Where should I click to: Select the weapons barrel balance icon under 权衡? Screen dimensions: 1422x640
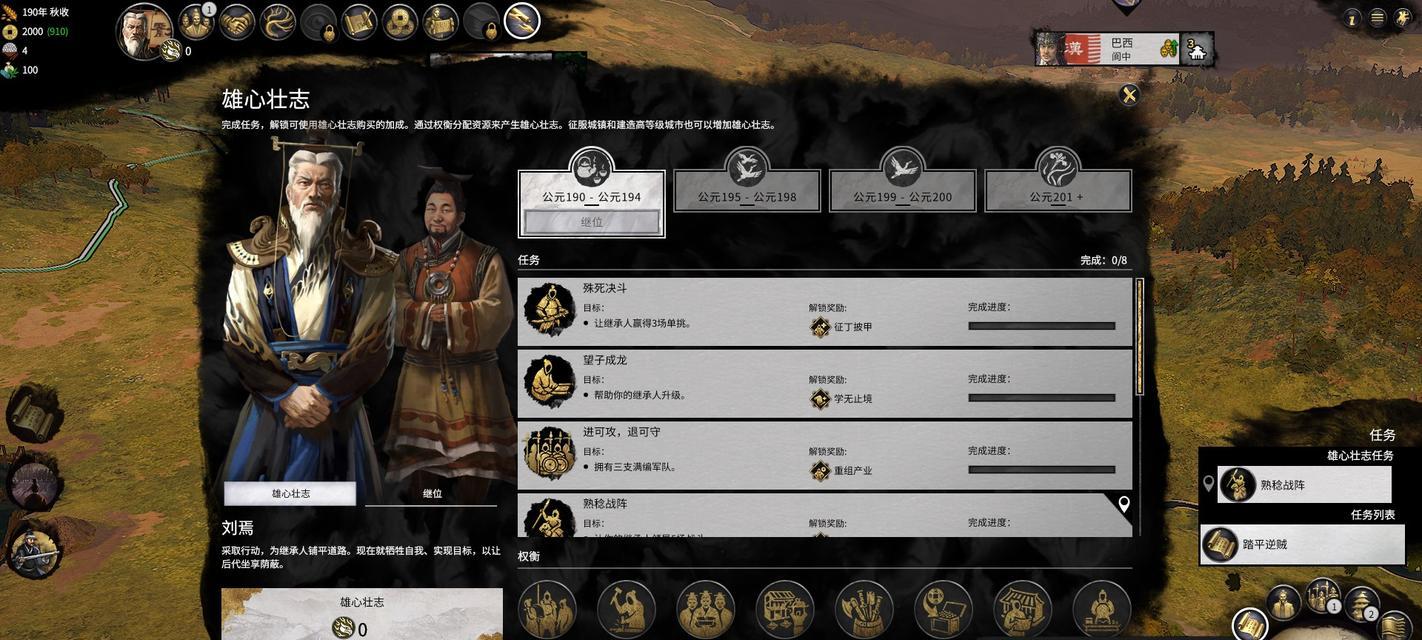coord(864,609)
